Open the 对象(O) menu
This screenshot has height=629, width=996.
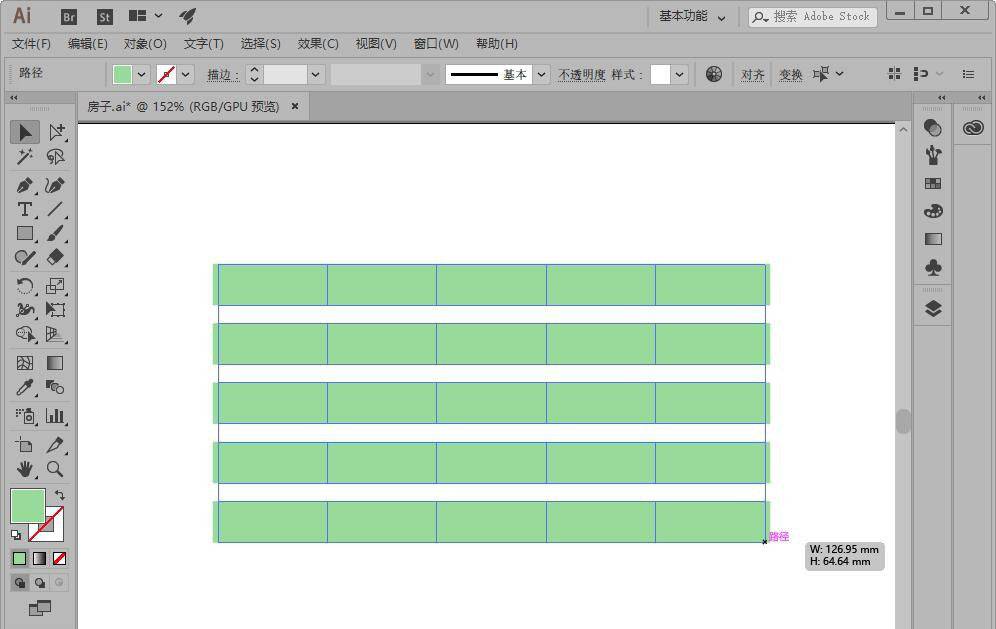(x=145, y=44)
